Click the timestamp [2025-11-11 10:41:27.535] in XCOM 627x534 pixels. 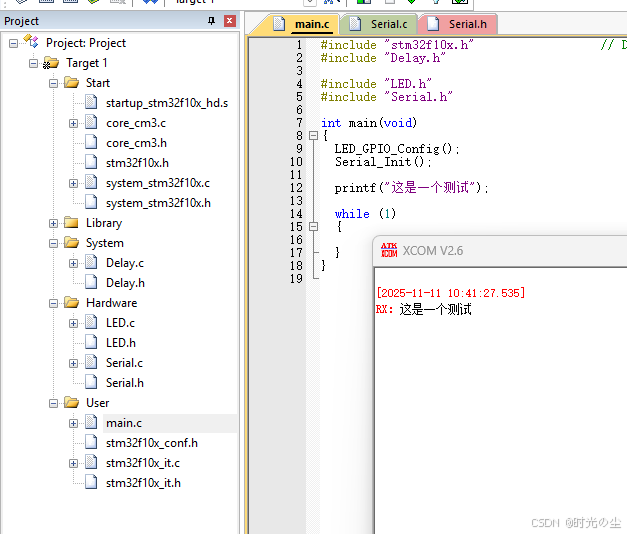click(450, 293)
